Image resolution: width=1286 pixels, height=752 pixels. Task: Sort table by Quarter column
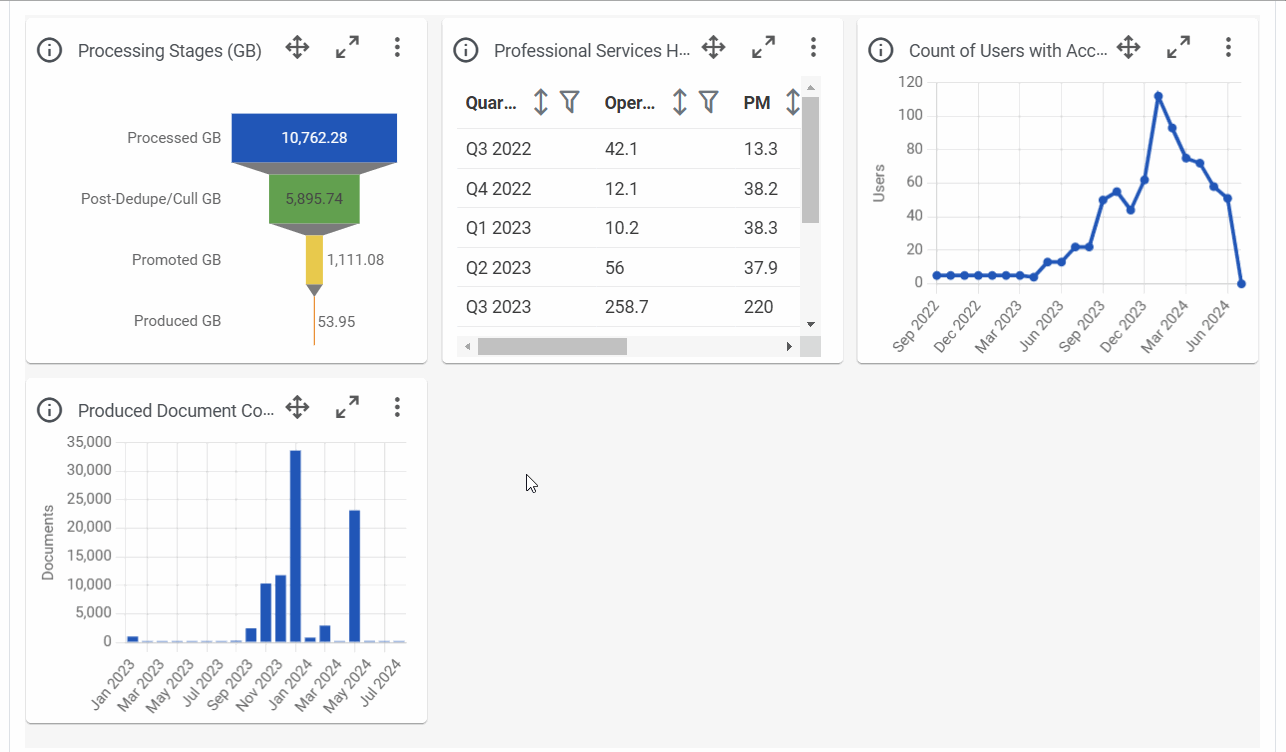point(541,102)
